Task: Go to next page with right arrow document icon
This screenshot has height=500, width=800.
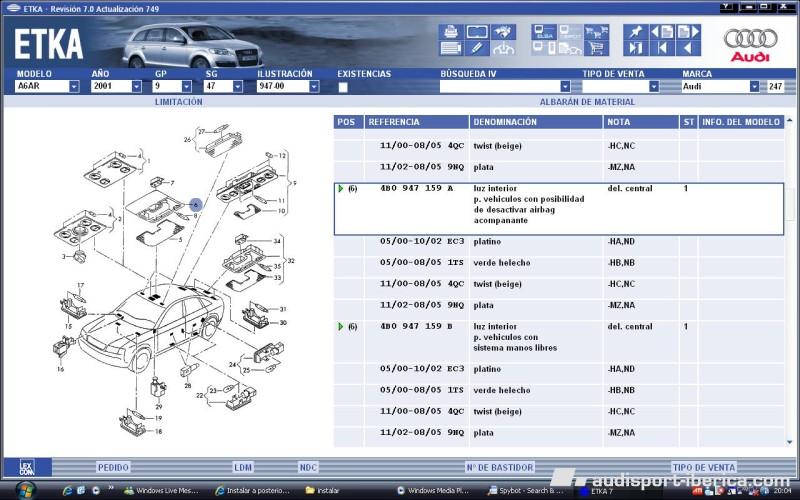Action: tap(688, 32)
